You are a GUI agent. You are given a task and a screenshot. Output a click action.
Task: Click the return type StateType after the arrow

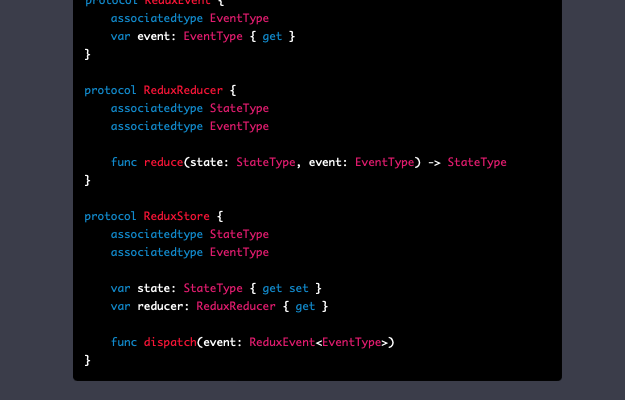(477, 162)
